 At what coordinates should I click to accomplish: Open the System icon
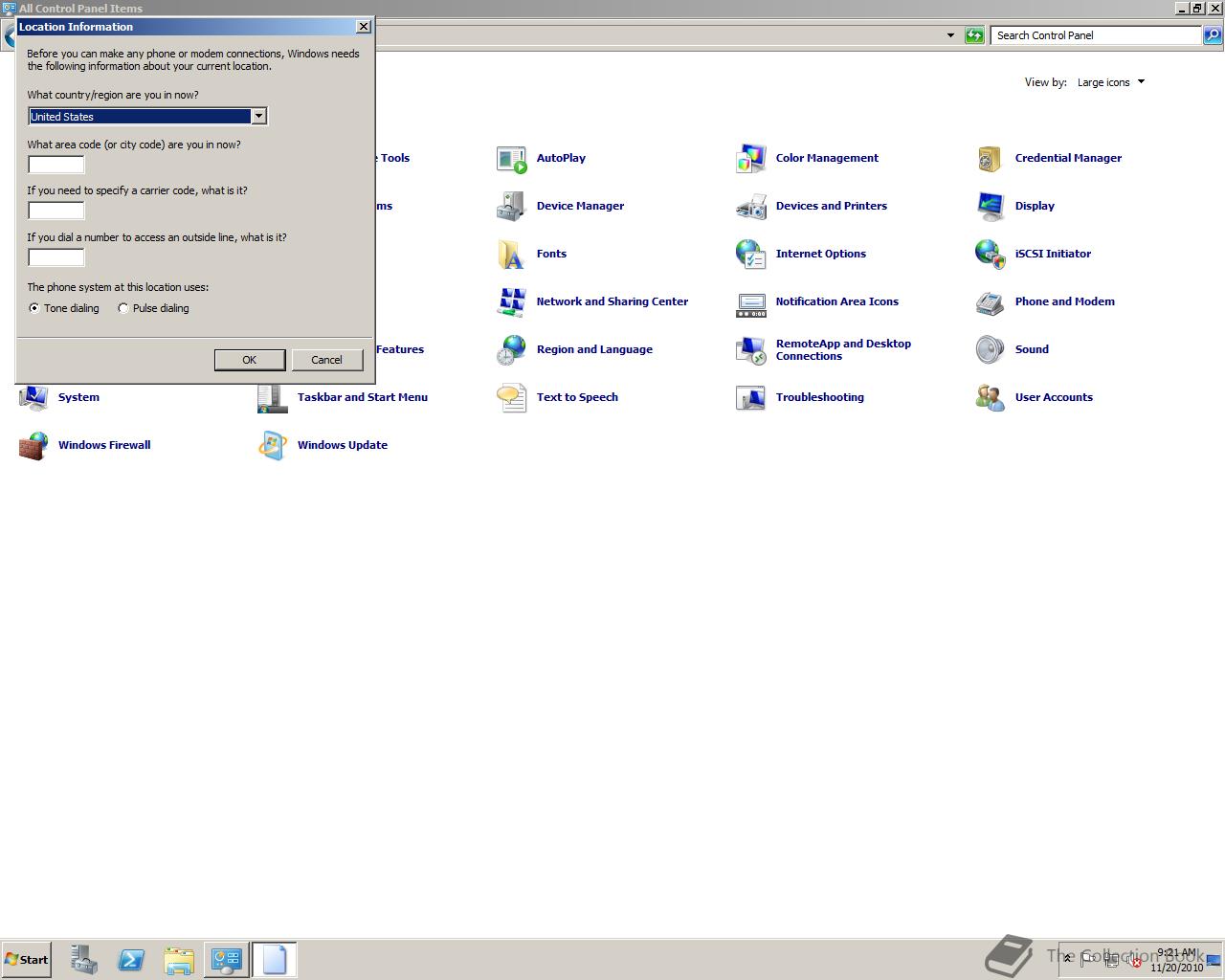pos(33,398)
